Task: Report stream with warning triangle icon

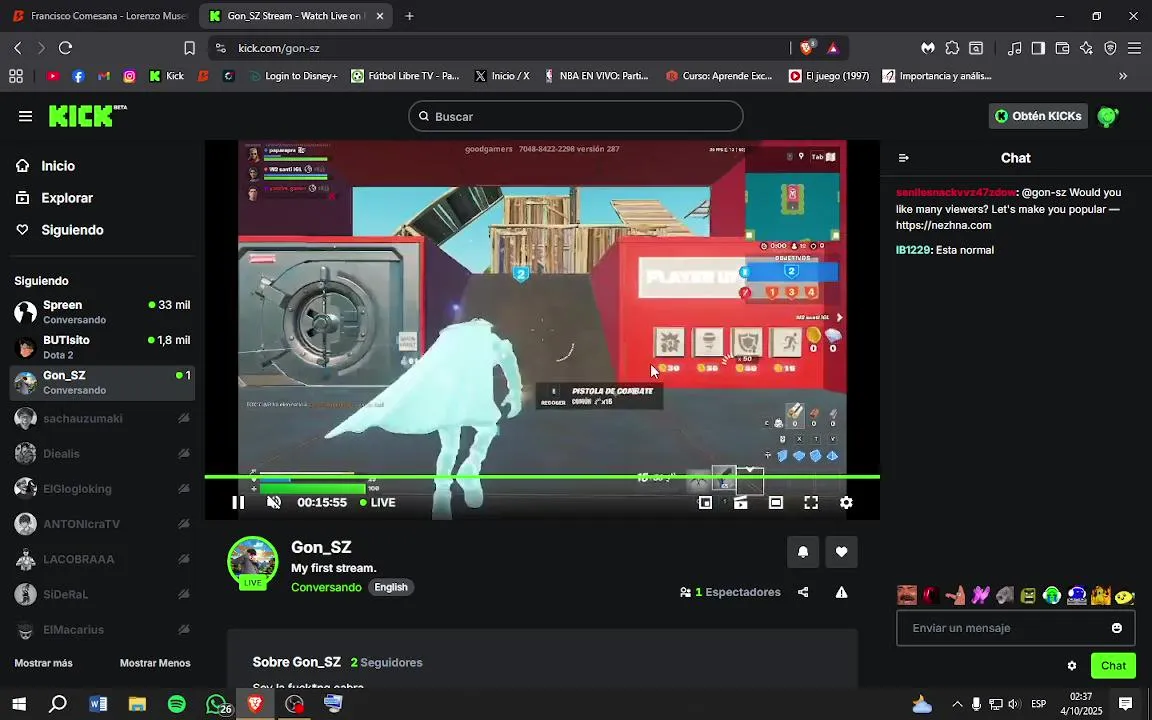Action: pos(841,592)
